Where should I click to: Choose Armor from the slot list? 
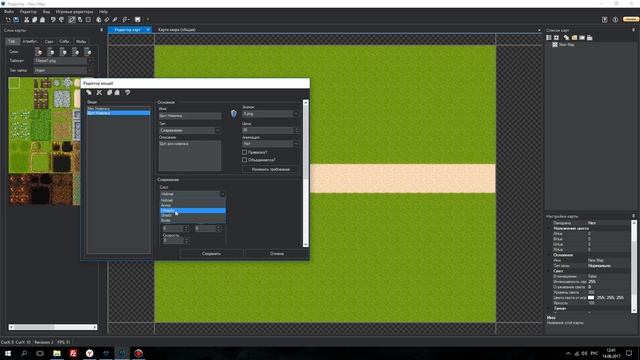(193, 205)
